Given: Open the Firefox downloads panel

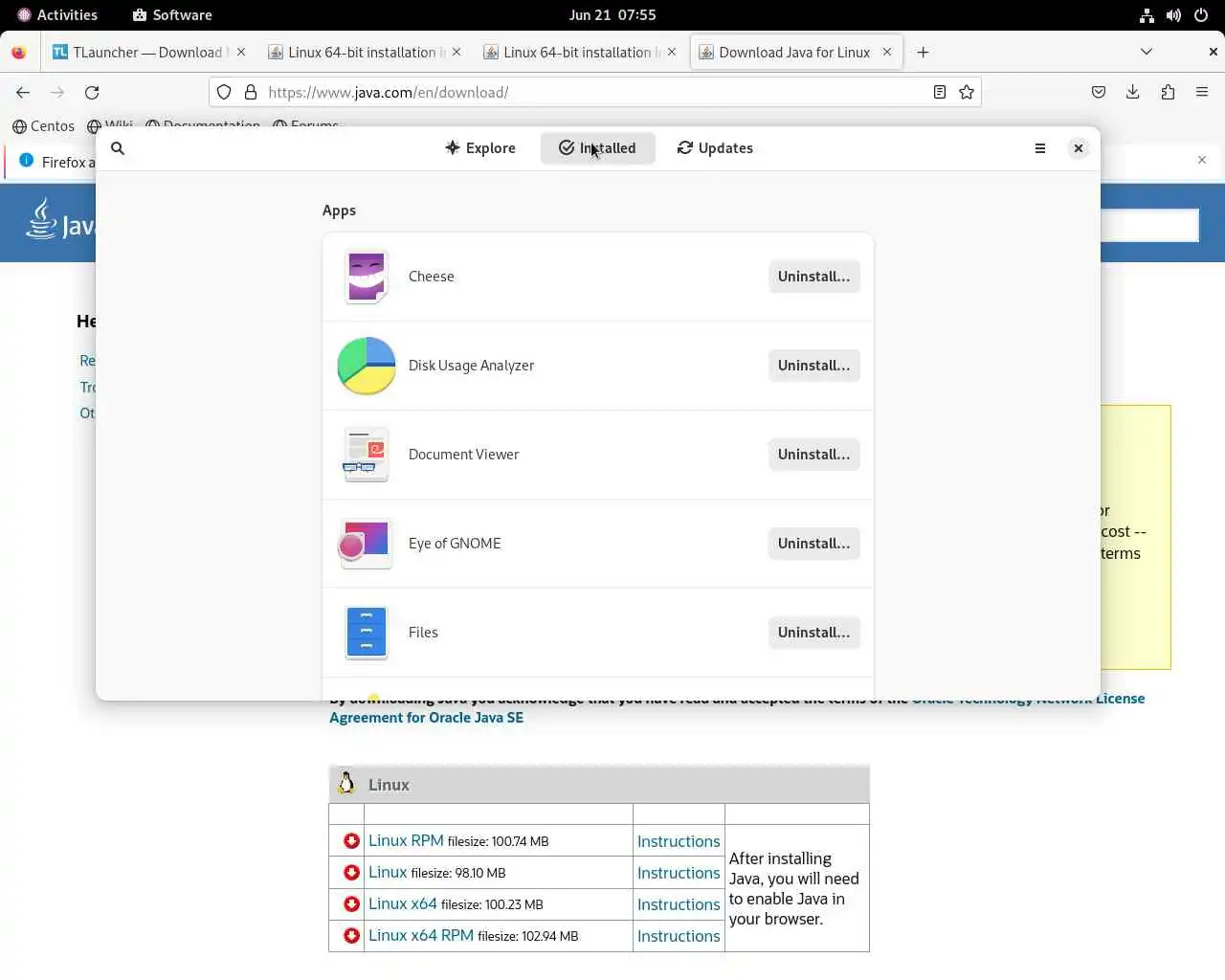Looking at the screenshot, I should (x=1133, y=92).
